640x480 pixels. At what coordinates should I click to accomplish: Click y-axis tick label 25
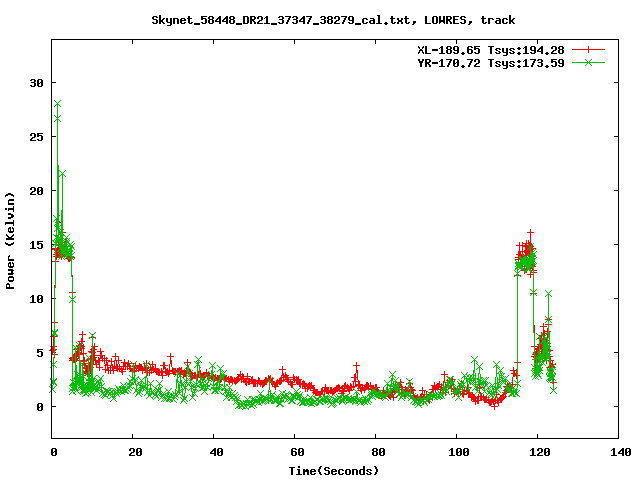36,137
